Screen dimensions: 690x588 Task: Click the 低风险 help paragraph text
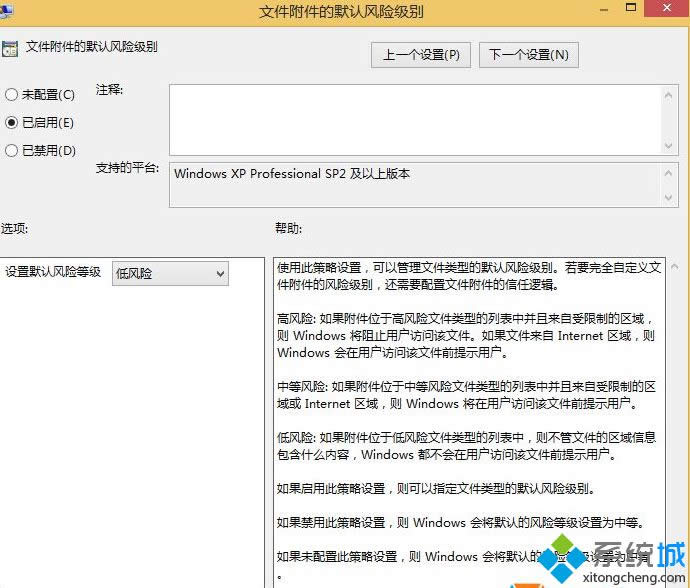(x=466, y=446)
